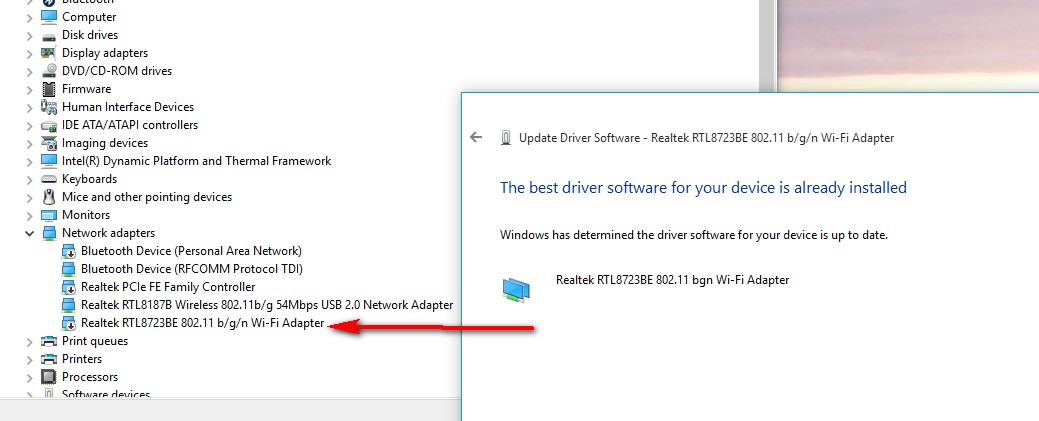
Task: Expand the DVD/CD-ROM drives node
Action: coord(30,71)
